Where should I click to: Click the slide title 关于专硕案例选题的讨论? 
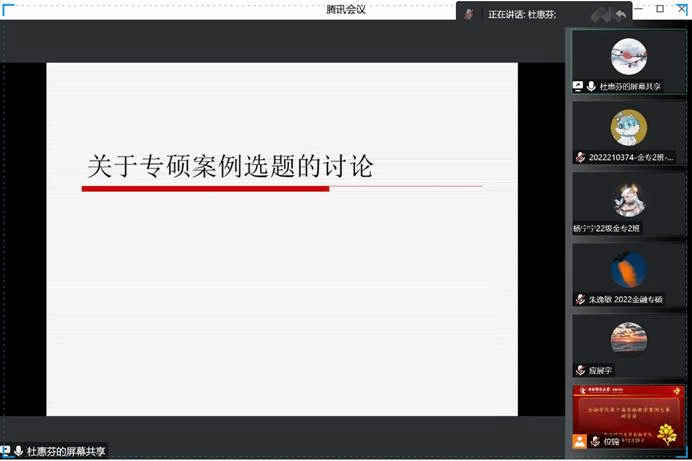coord(230,166)
